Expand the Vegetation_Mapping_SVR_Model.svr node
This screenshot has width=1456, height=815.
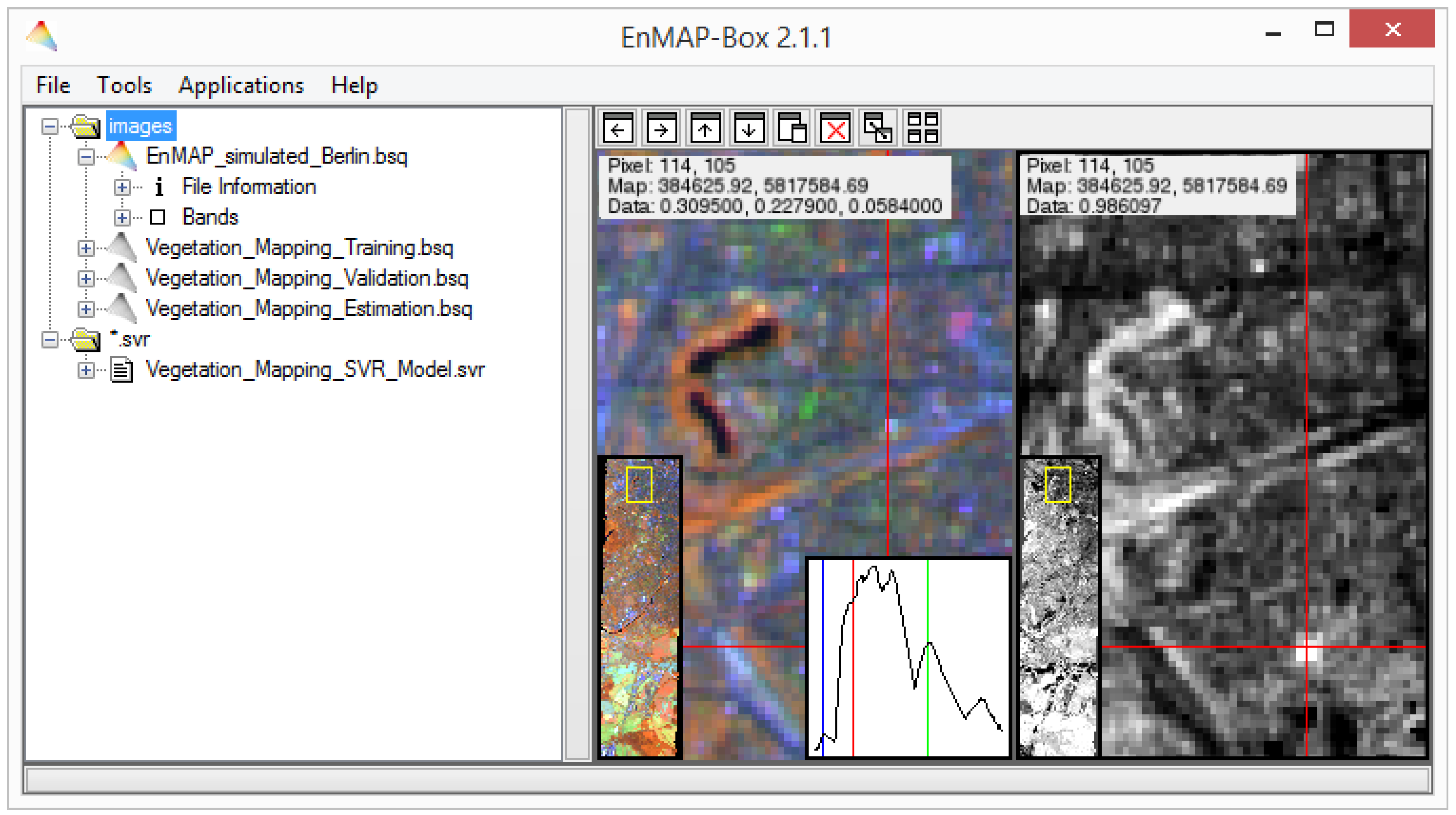pyautogui.click(x=86, y=370)
